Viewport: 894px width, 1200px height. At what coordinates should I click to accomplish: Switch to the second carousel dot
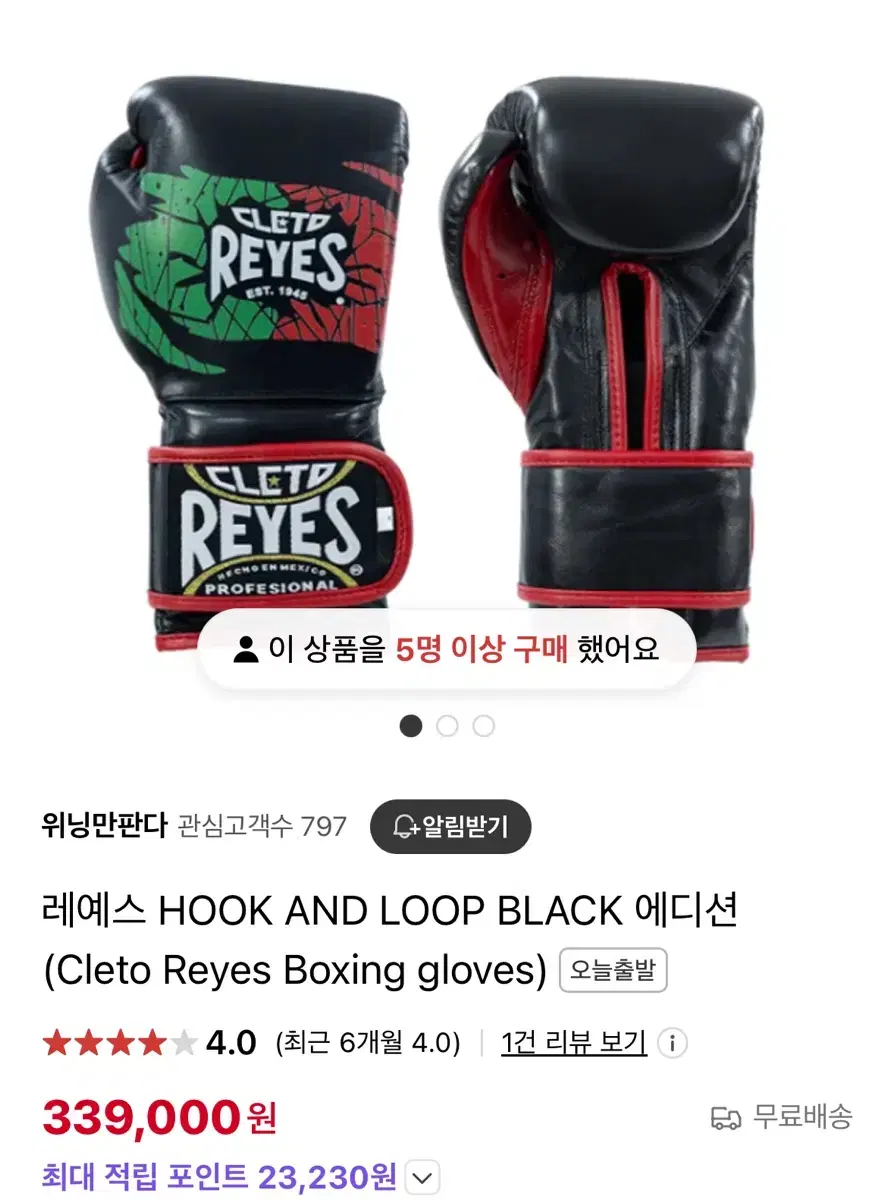coord(447,726)
